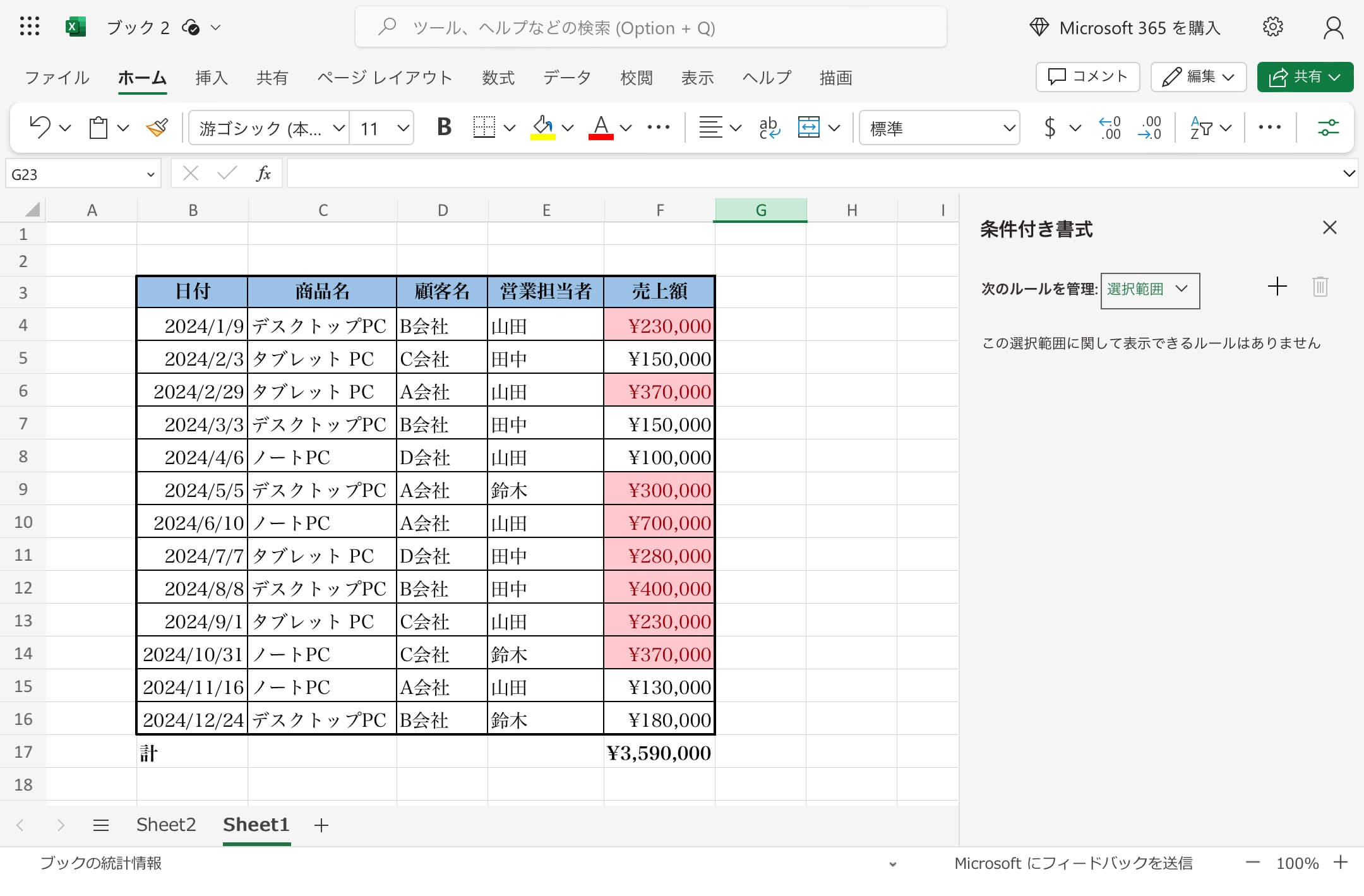Click the Paste clipboard icon

(x=98, y=128)
